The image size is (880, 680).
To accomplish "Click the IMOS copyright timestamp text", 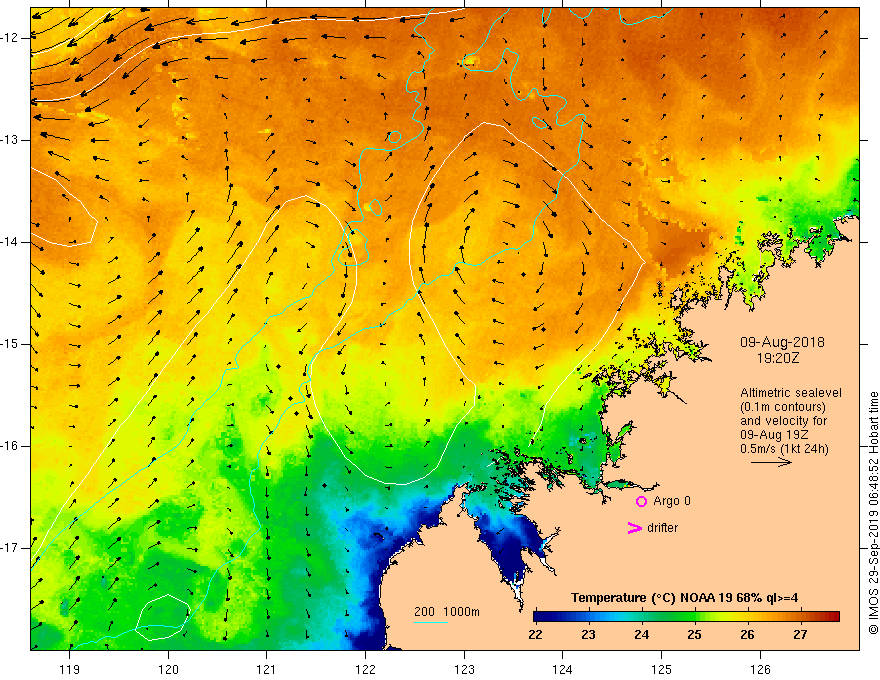I will point(873,513).
